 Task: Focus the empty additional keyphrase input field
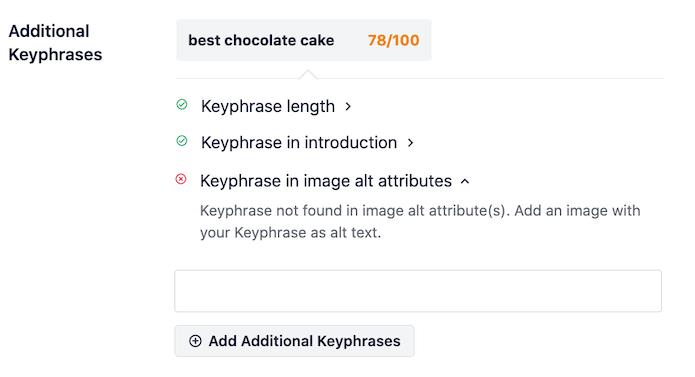pos(418,291)
